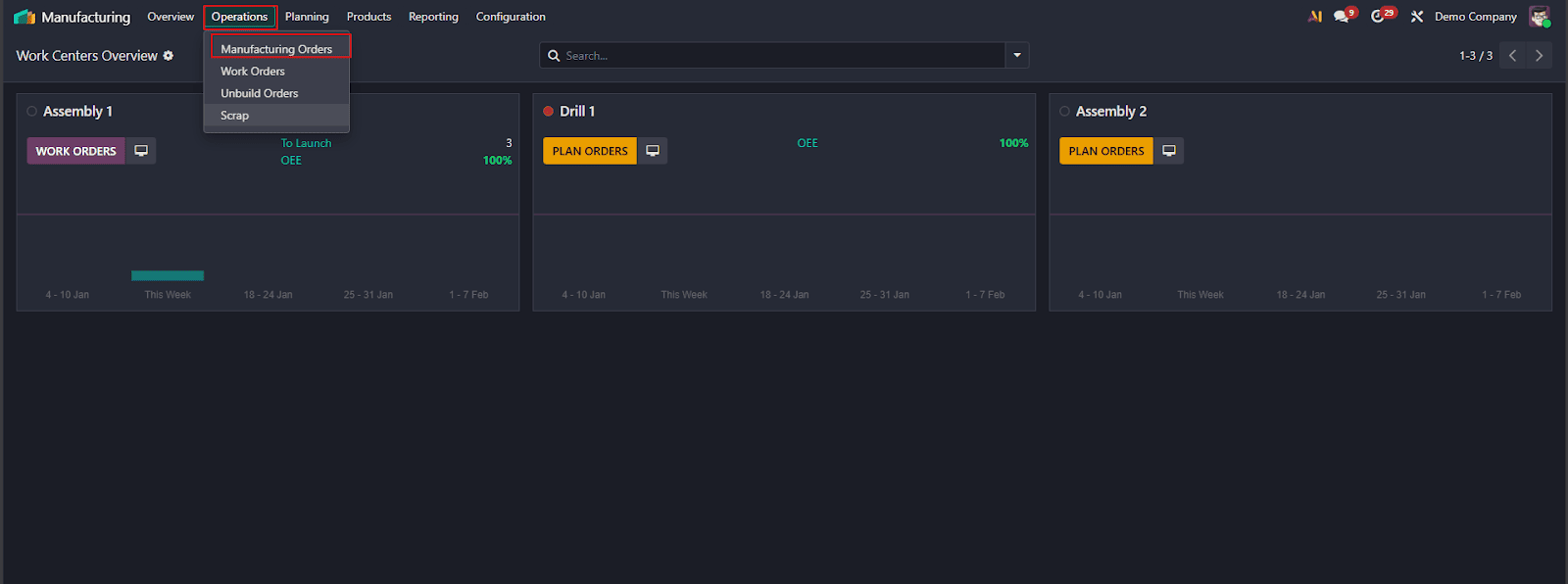Open the Assembly 2 tablet view monitor icon
1568x584 pixels.
[1169, 151]
